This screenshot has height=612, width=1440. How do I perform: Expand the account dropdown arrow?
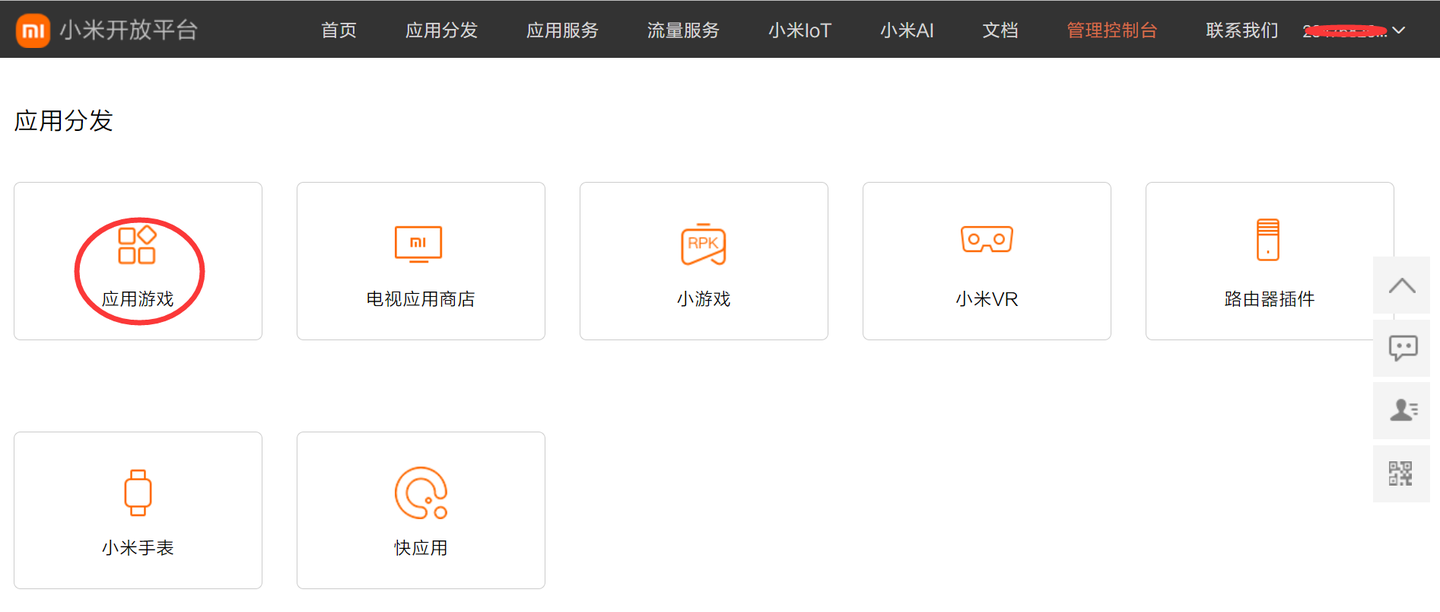pos(1397,30)
